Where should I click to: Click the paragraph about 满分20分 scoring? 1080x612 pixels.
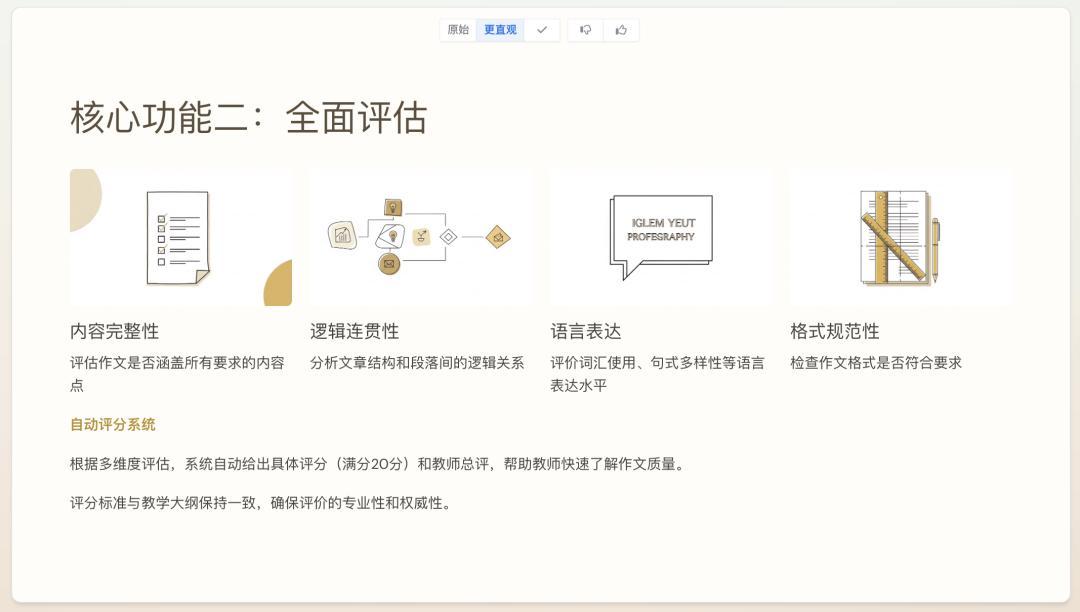[x=377, y=464]
